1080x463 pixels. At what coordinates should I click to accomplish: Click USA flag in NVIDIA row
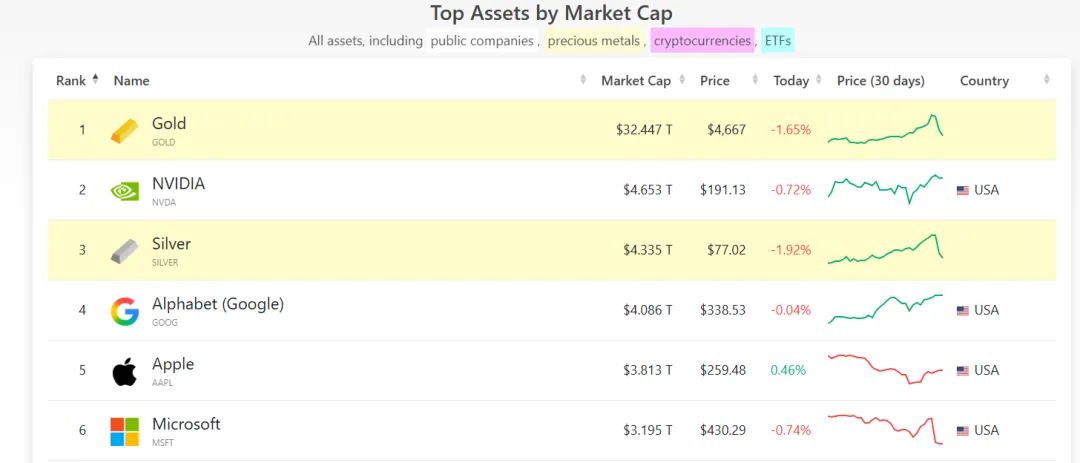click(962, 190)
